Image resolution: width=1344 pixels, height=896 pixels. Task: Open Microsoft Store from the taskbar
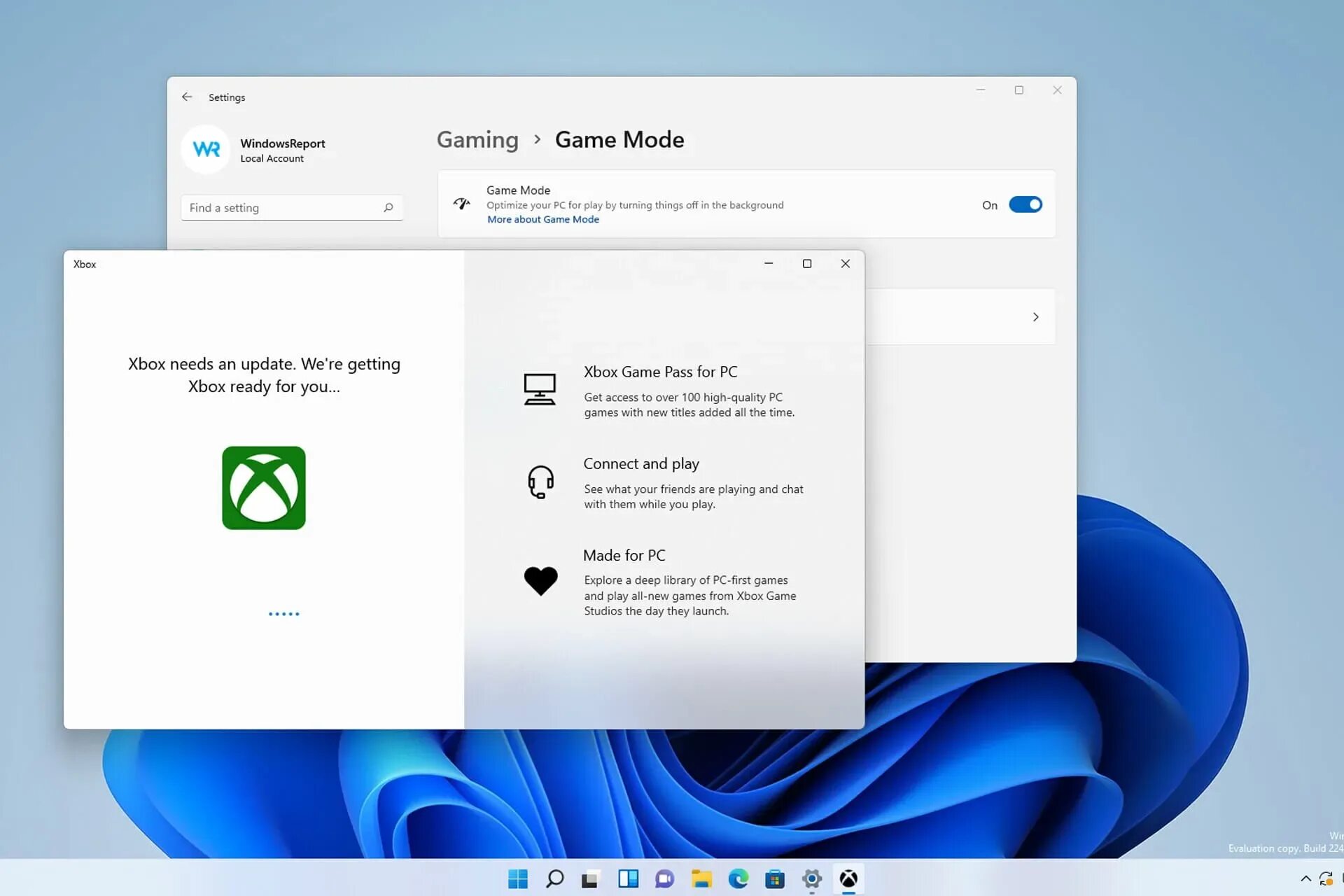point(774,878)
